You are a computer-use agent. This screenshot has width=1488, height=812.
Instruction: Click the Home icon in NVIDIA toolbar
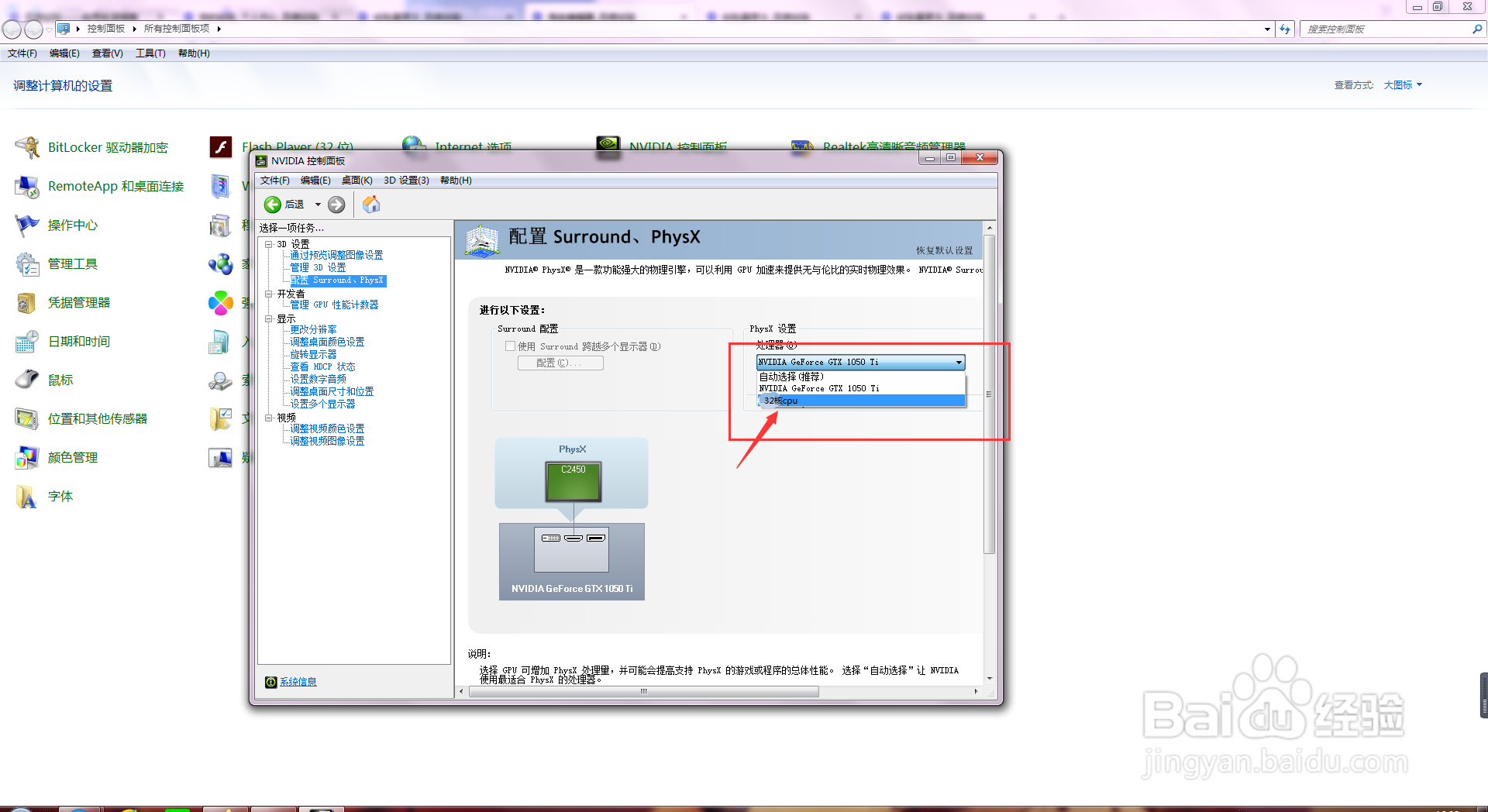pyautogui.click(x=371, y=204)
